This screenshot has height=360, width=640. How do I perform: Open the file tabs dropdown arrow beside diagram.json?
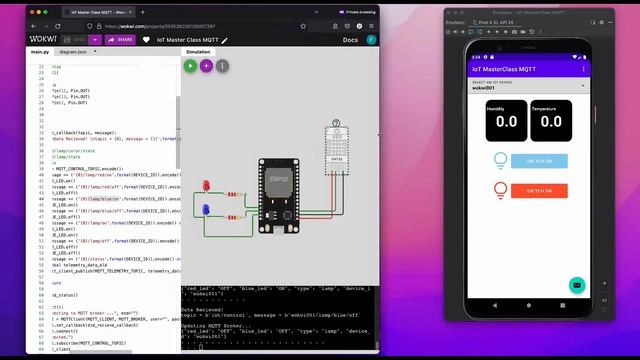coord(95,51)
